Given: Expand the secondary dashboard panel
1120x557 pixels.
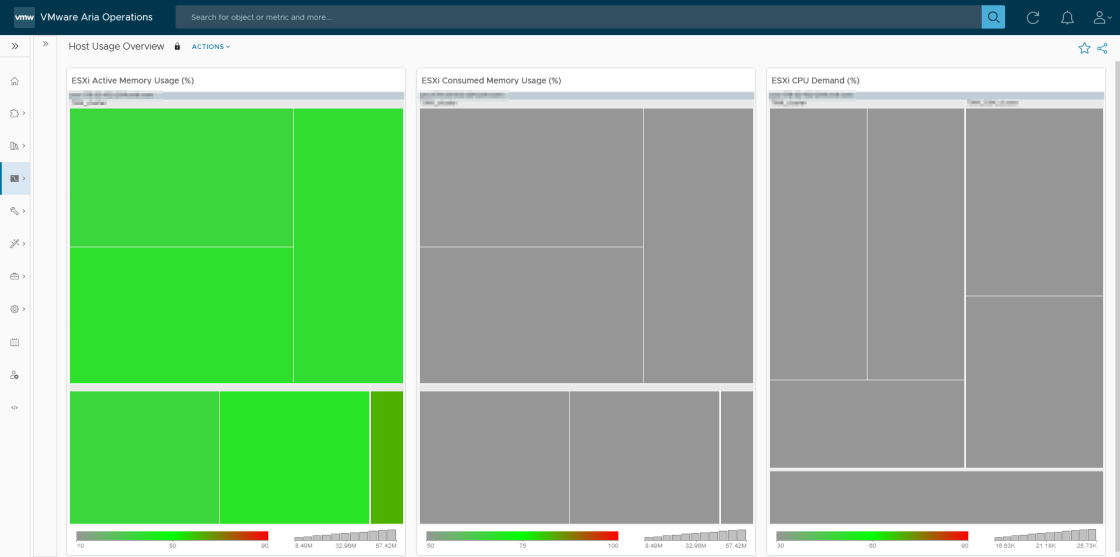Looking at the screenshot, I should point(45,44).
